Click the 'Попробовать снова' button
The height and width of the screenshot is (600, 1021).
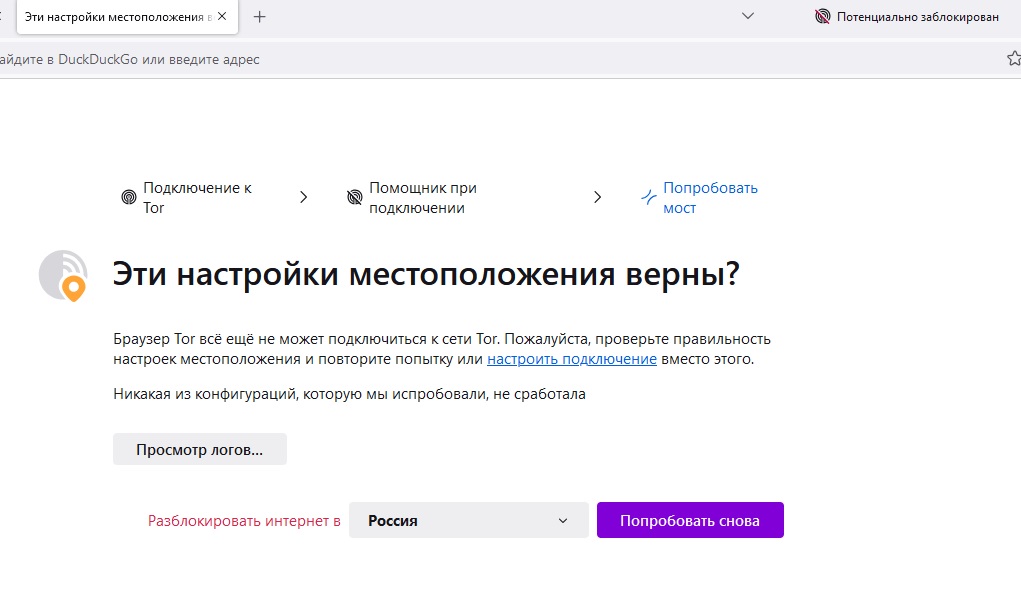point(690,520)
